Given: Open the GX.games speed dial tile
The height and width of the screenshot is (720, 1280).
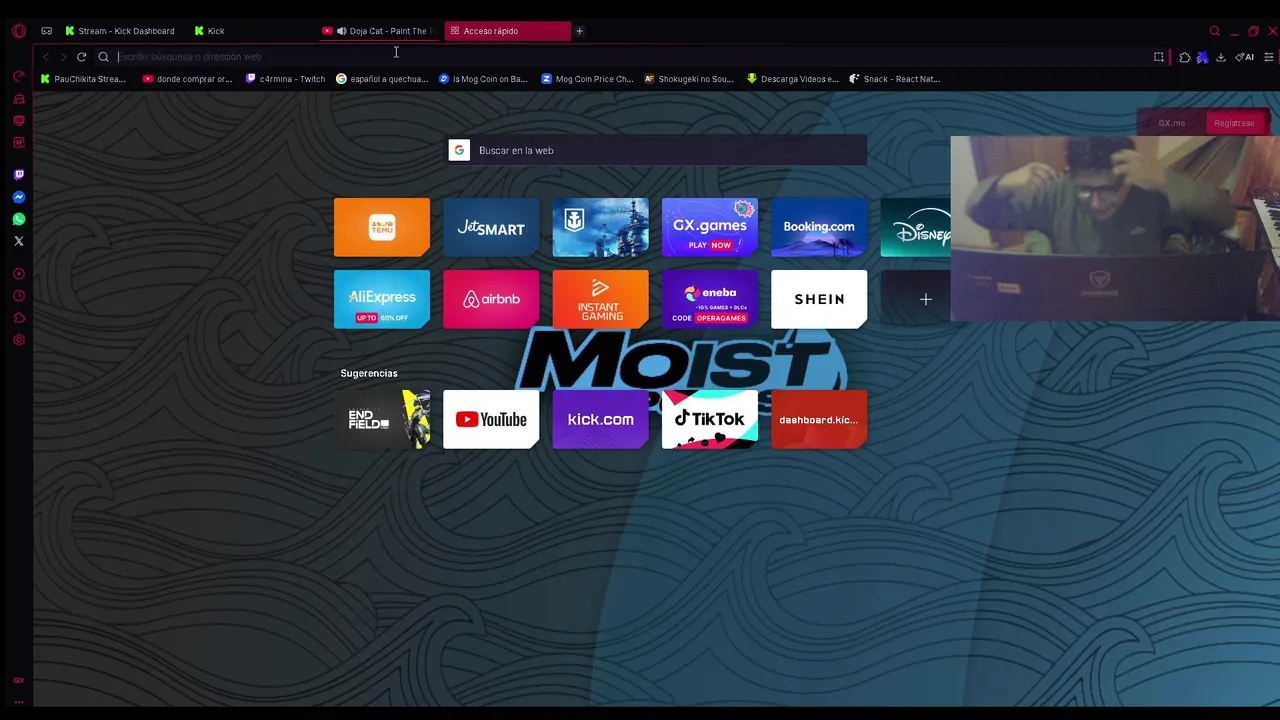Looking at the screenshot, I should (710, 227).
